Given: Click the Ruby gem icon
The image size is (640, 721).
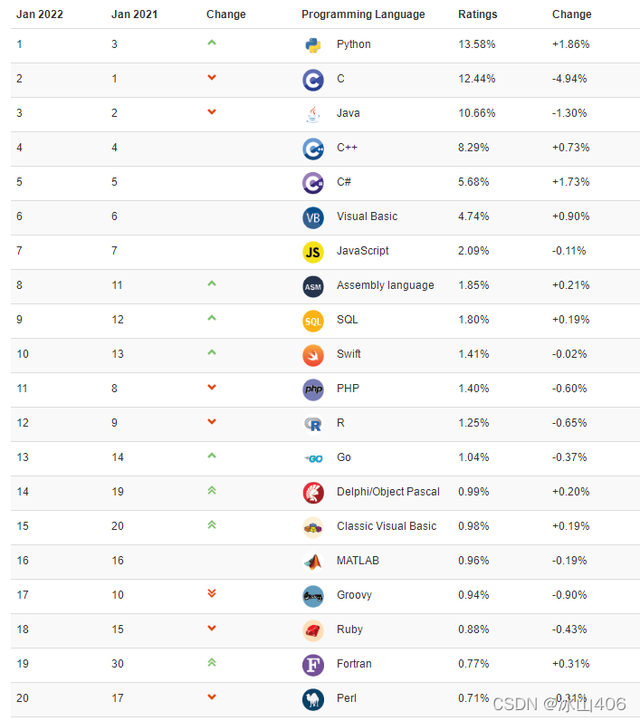Looking at the screenshot, I should coord(313,630).
